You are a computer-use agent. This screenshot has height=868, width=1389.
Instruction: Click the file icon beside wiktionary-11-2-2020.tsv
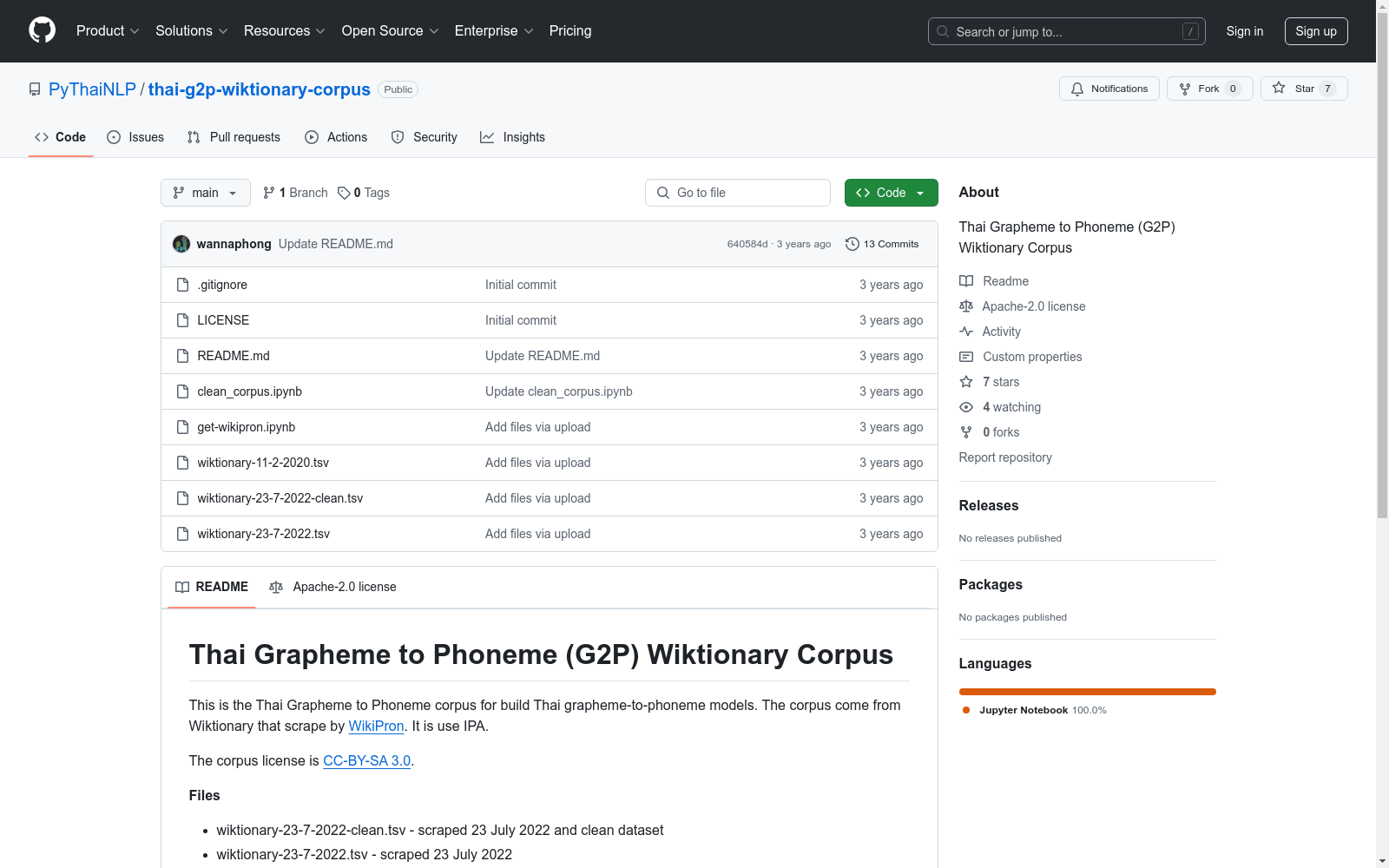pyautogui.click(x=182, y=463)
